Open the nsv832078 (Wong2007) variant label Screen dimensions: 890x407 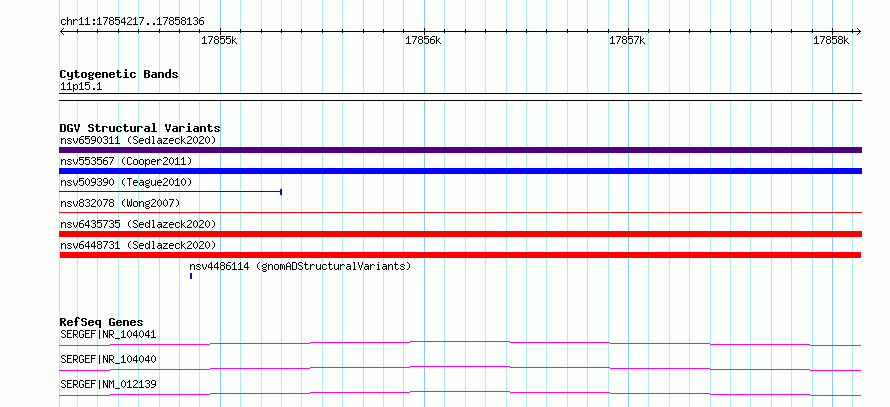[120, 203]
